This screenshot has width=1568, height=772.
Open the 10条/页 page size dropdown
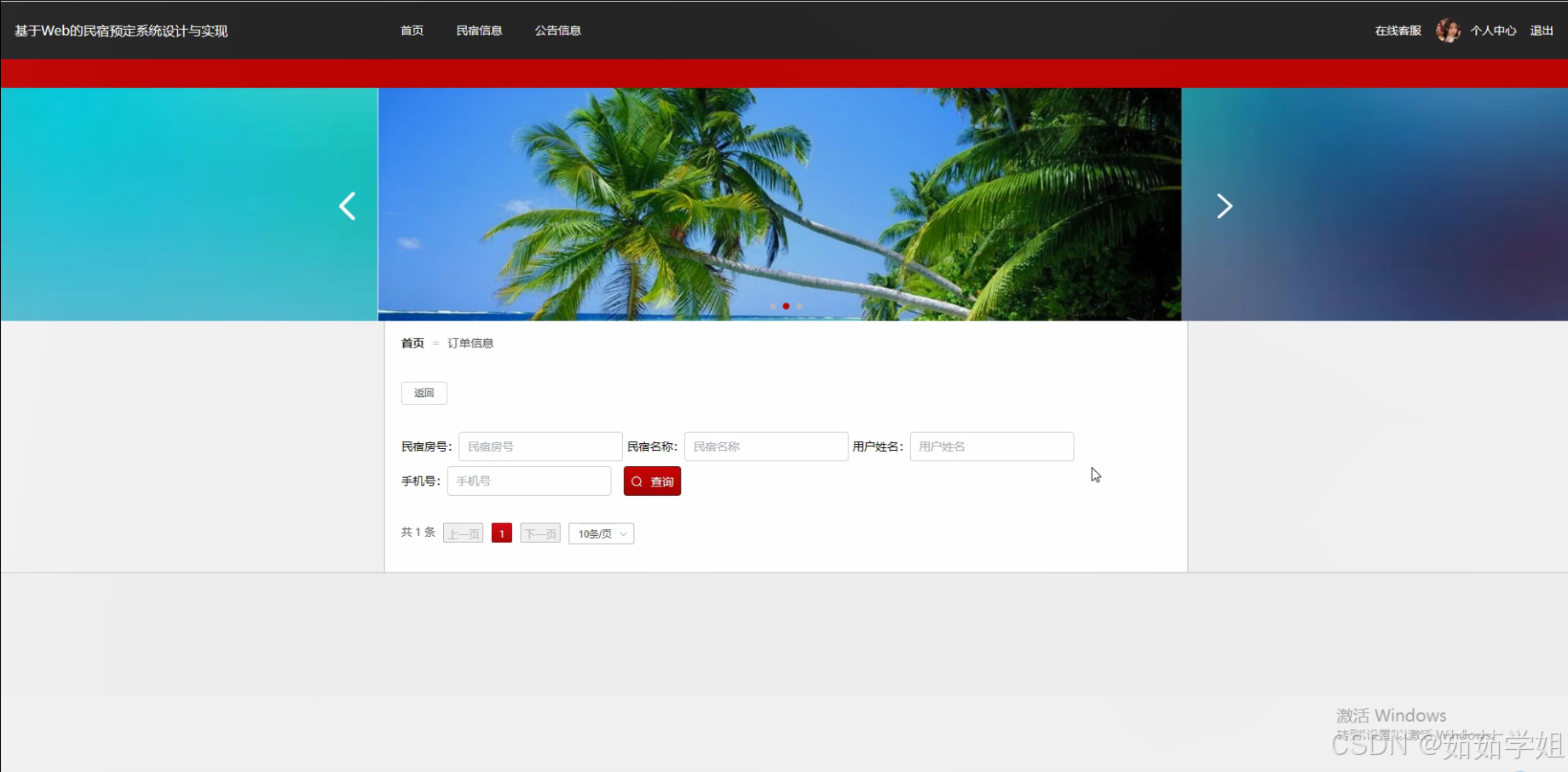click(600, 533)
